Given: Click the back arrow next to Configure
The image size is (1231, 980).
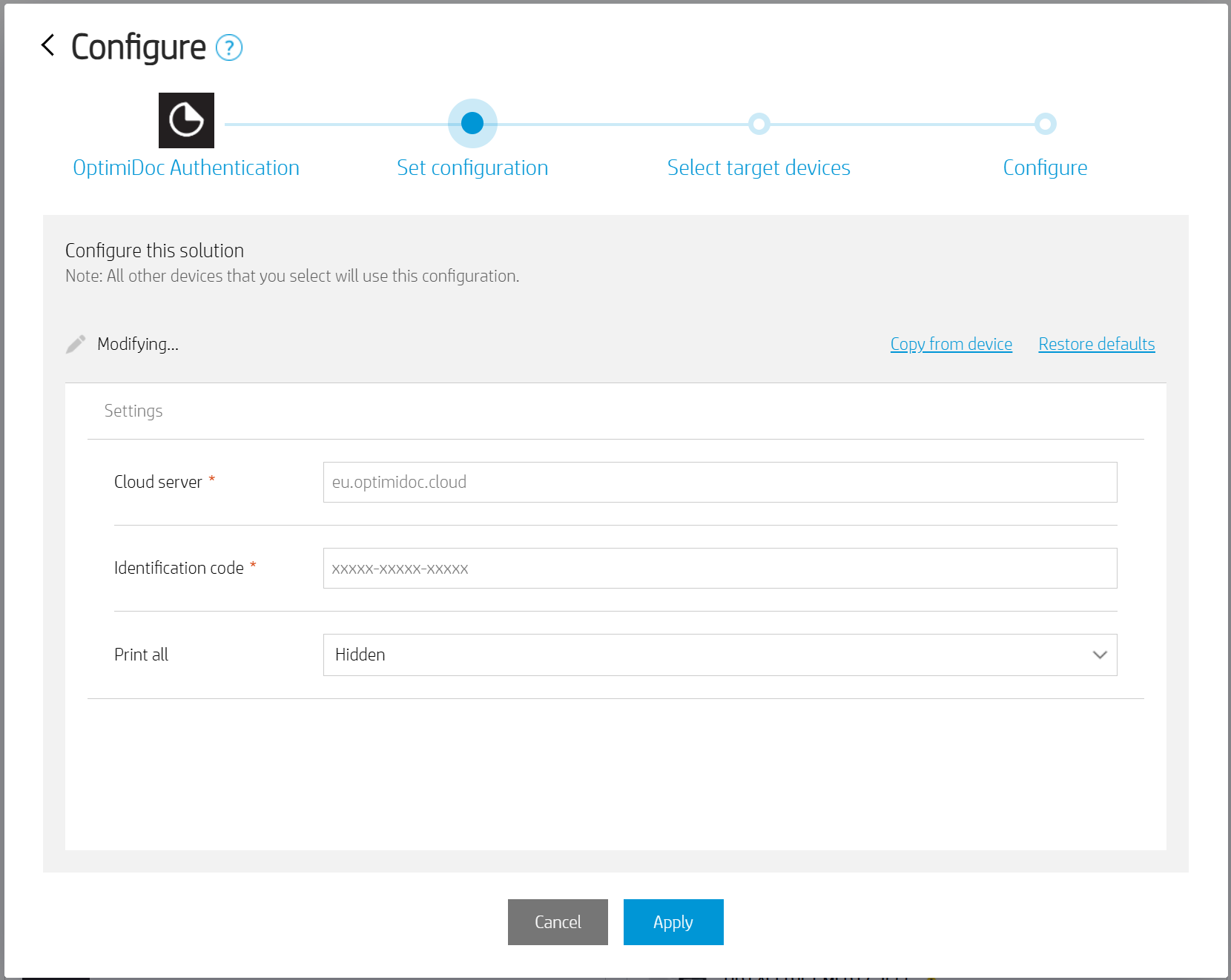Looking at the screenshot, I should pos(48,46).
